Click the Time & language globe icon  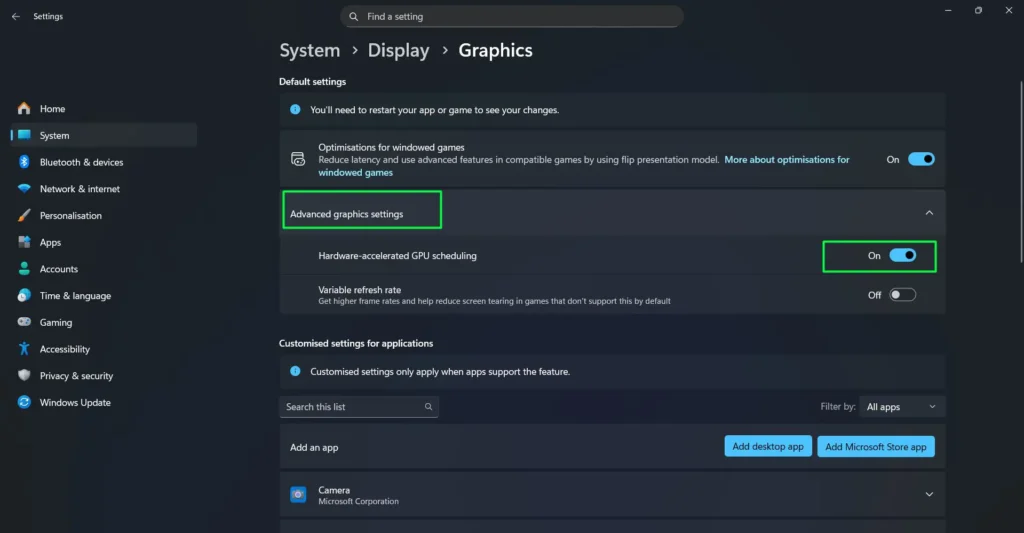24,295
